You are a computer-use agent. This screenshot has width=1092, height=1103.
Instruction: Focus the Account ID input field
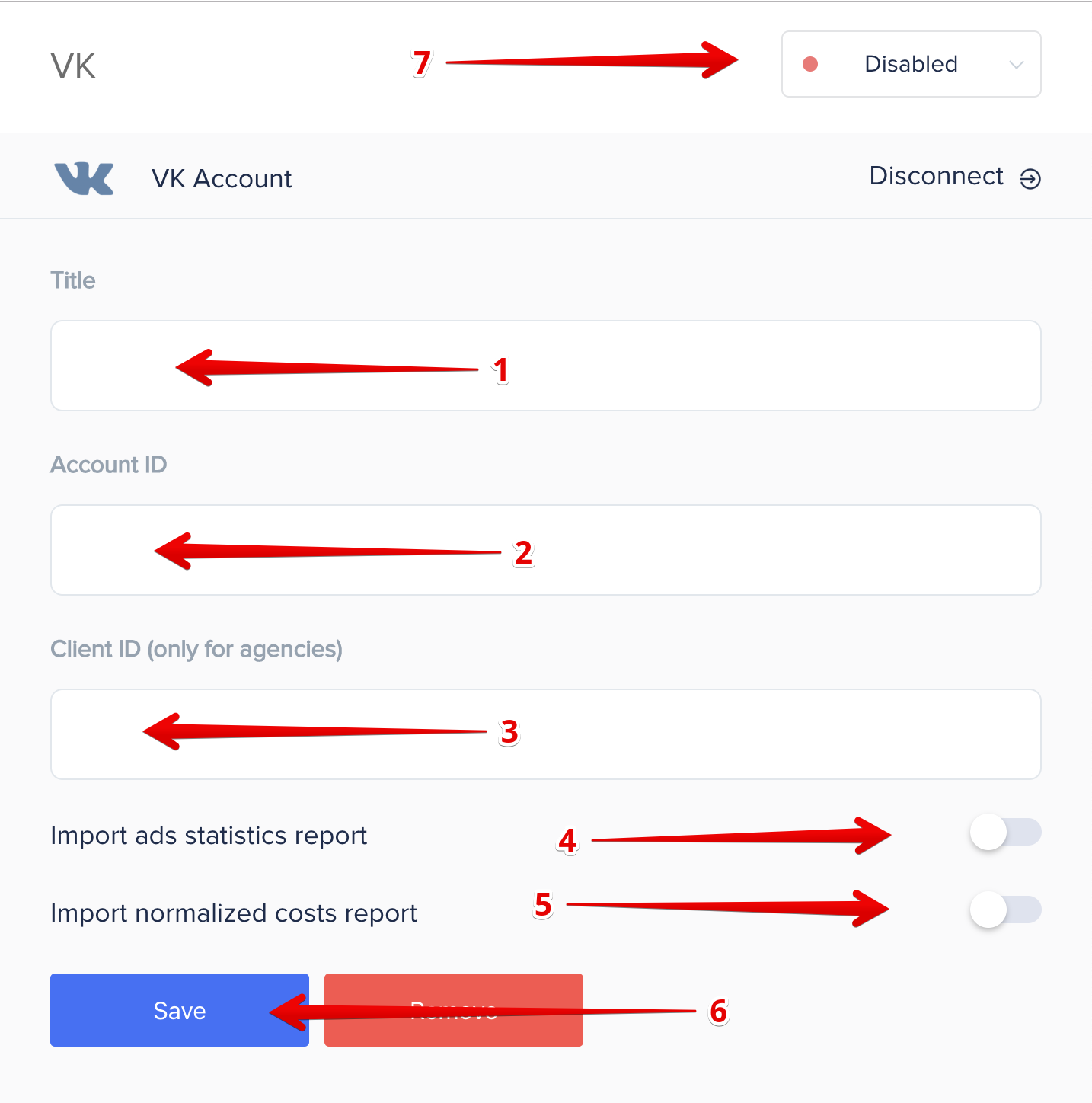tap(545, 550)
